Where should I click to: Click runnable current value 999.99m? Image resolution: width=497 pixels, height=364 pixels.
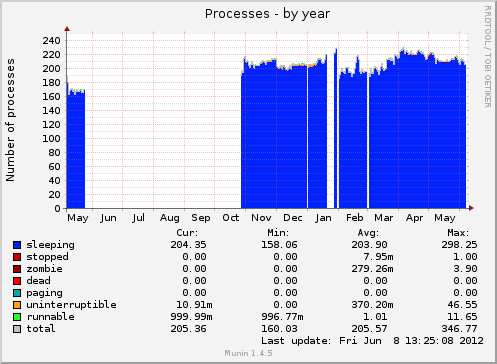click(191, 317)
